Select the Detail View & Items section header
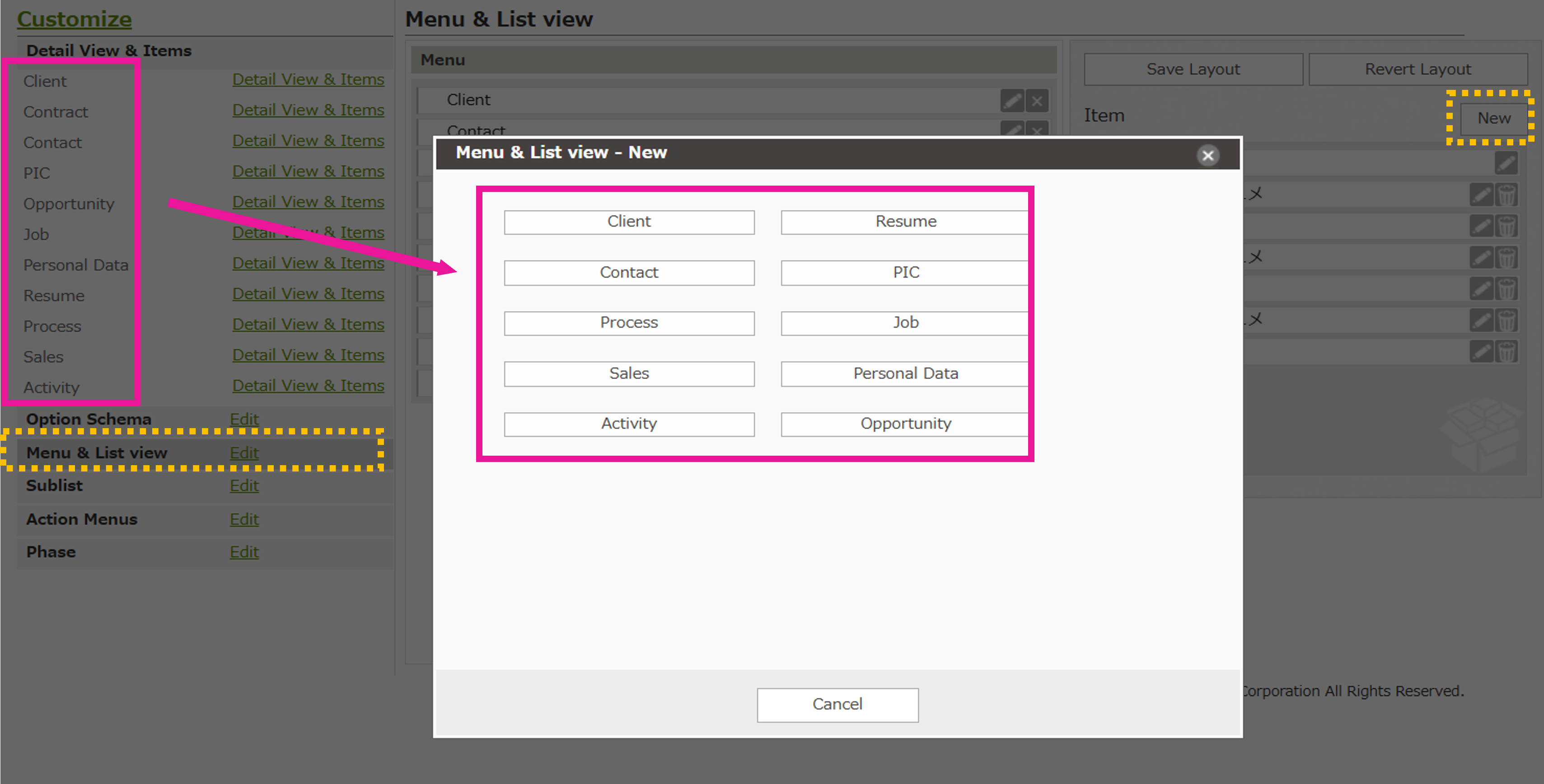The width and height of the screenshot is (1544, 784). point(108,51)
